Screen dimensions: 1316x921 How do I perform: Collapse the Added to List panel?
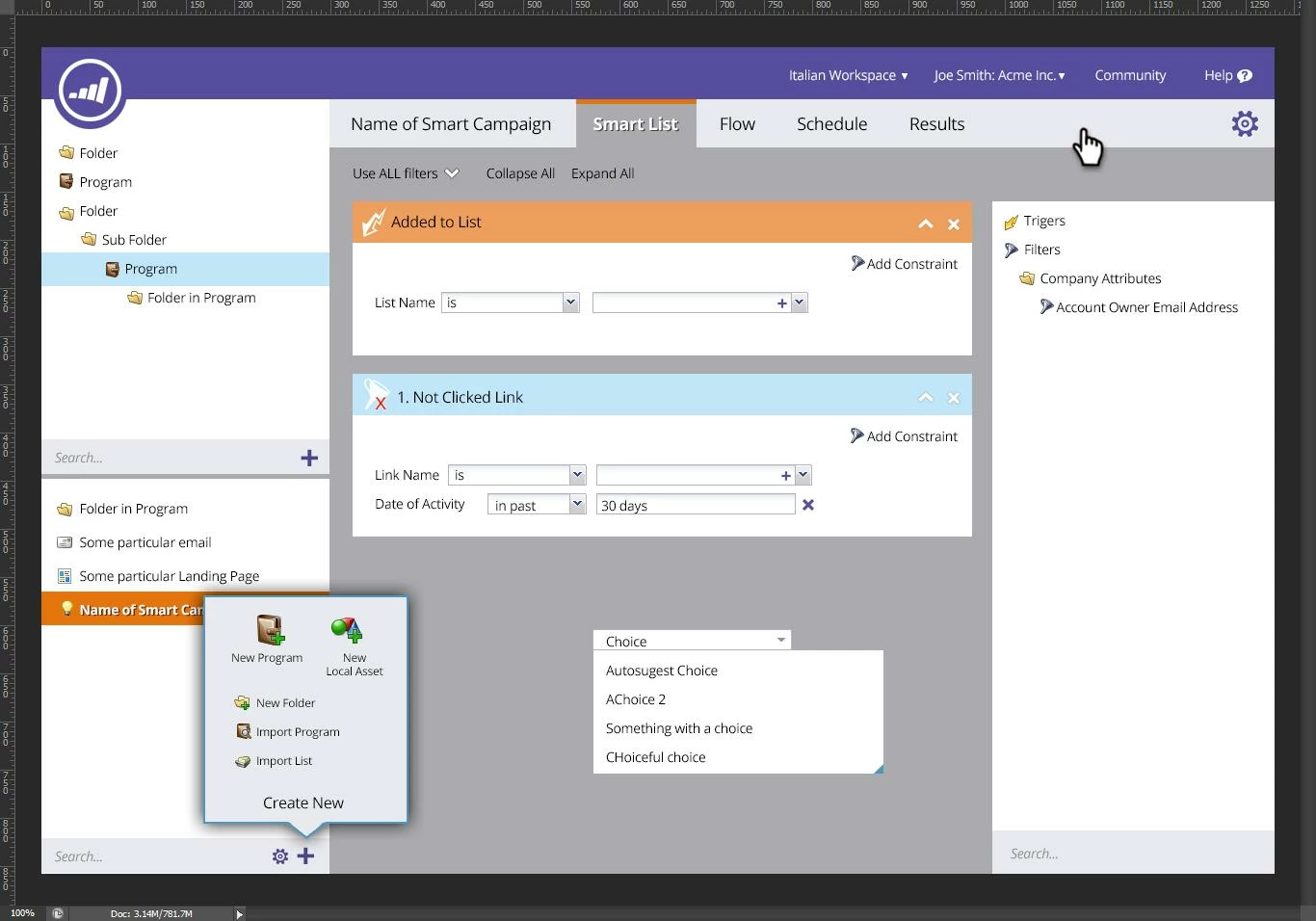coord(925,224)
